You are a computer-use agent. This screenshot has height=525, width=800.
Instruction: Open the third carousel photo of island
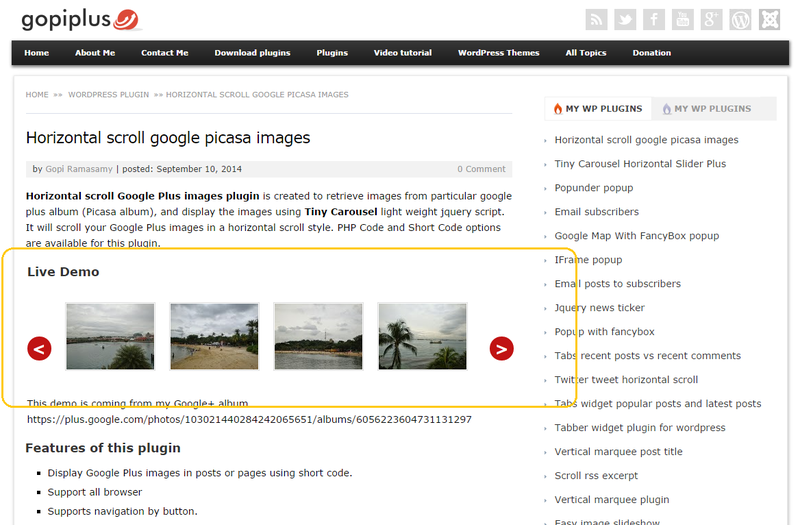coord(318,336)
